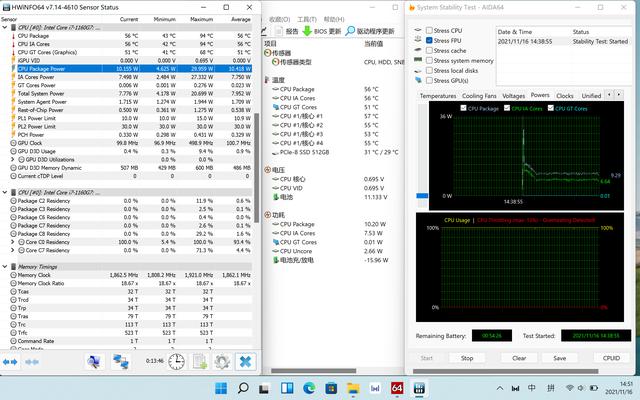
Task: Open File Explorer from taskbar
Action: 353,388
